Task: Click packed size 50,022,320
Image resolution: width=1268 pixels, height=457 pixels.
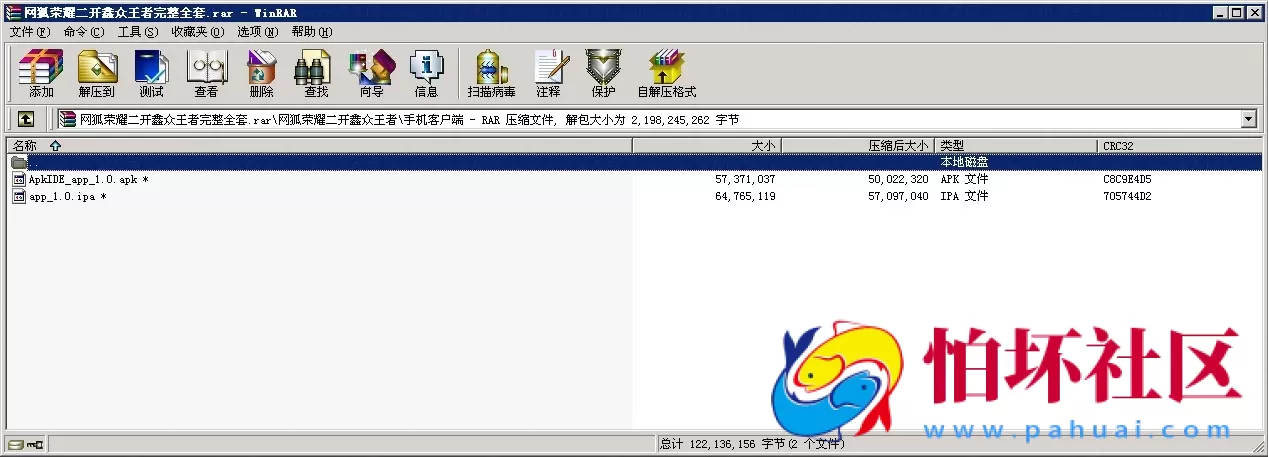Action: [898, 179]
